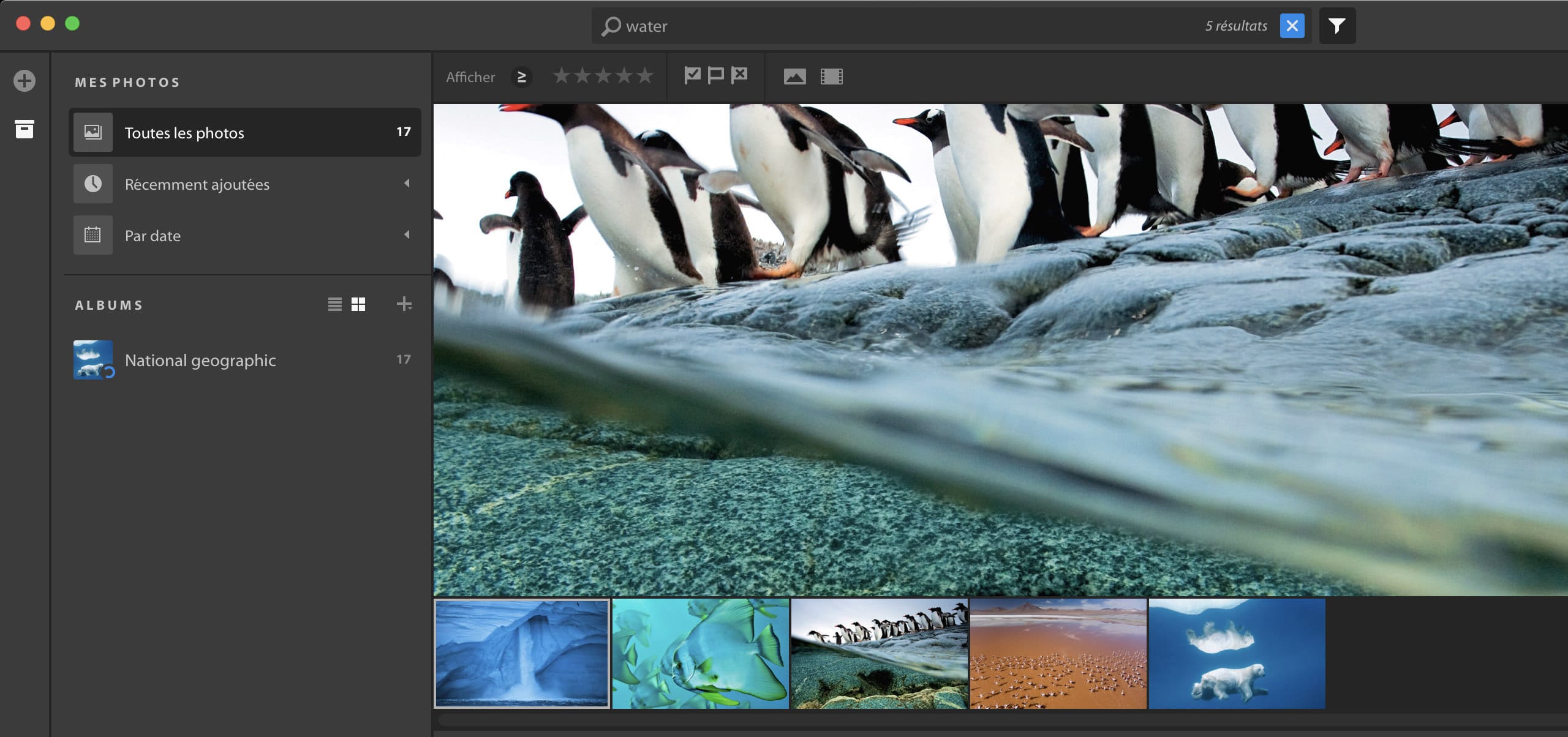
Task: Open the rating comparison operator dropdown
Action: click(521, 77)
